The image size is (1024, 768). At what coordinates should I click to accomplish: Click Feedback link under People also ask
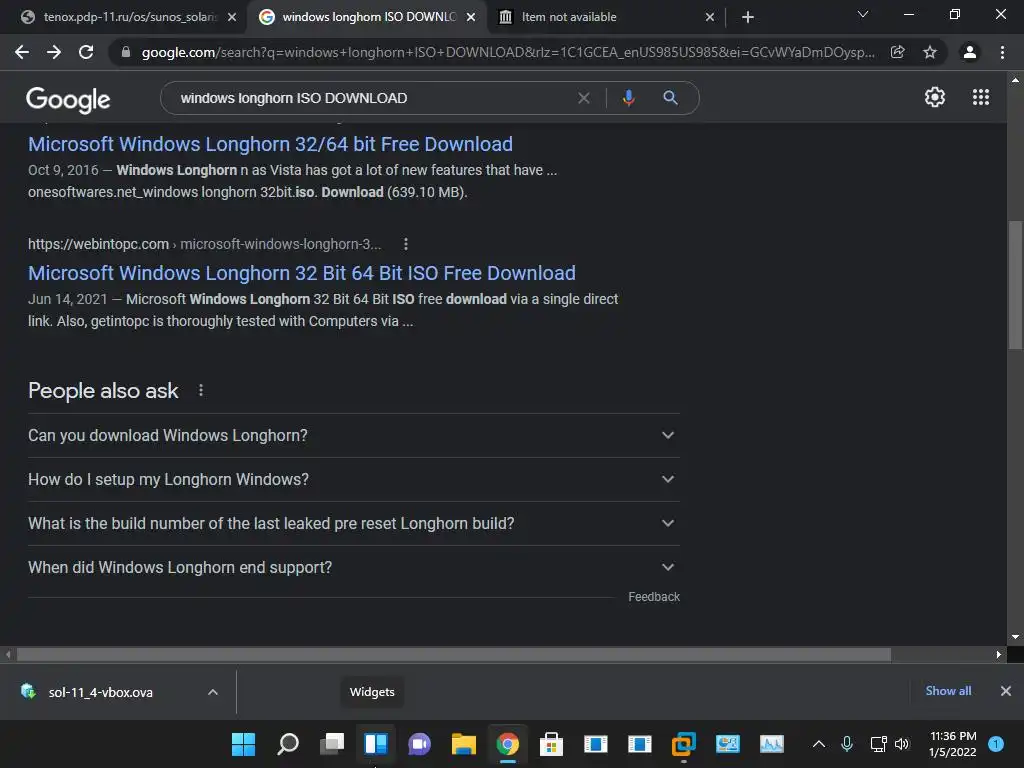tap(654, 597)
